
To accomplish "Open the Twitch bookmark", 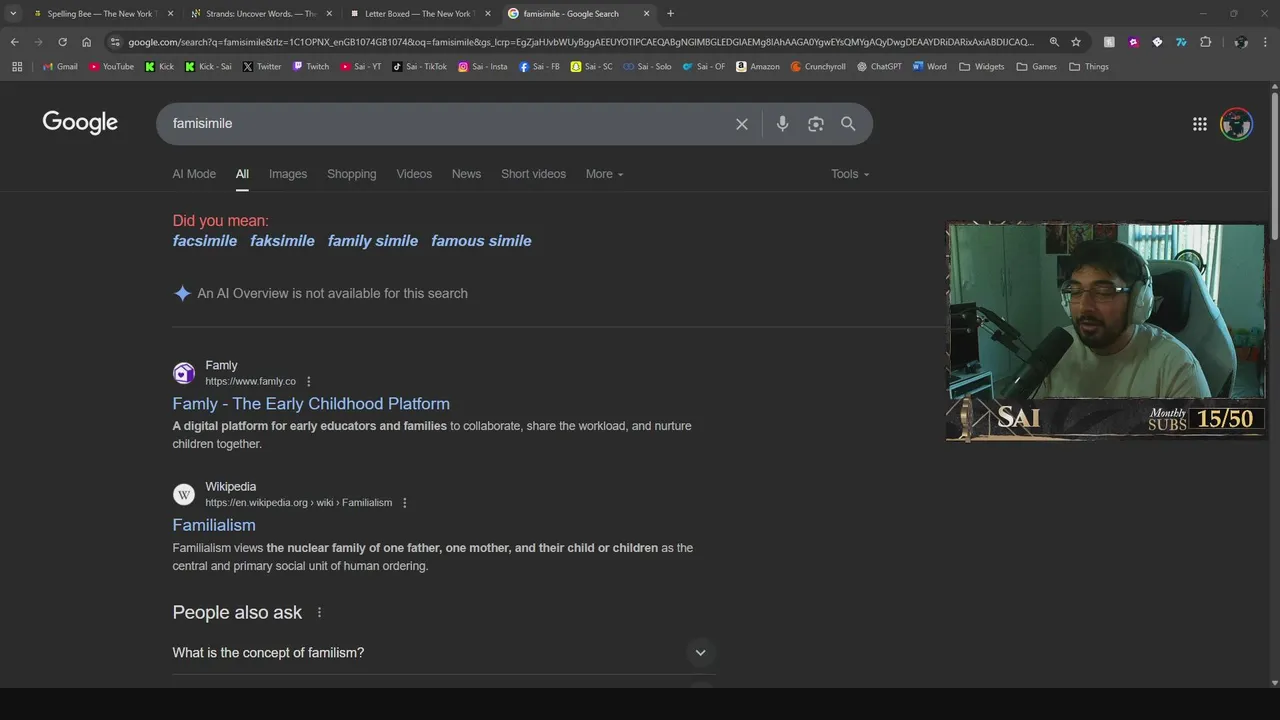I will 310,67.
